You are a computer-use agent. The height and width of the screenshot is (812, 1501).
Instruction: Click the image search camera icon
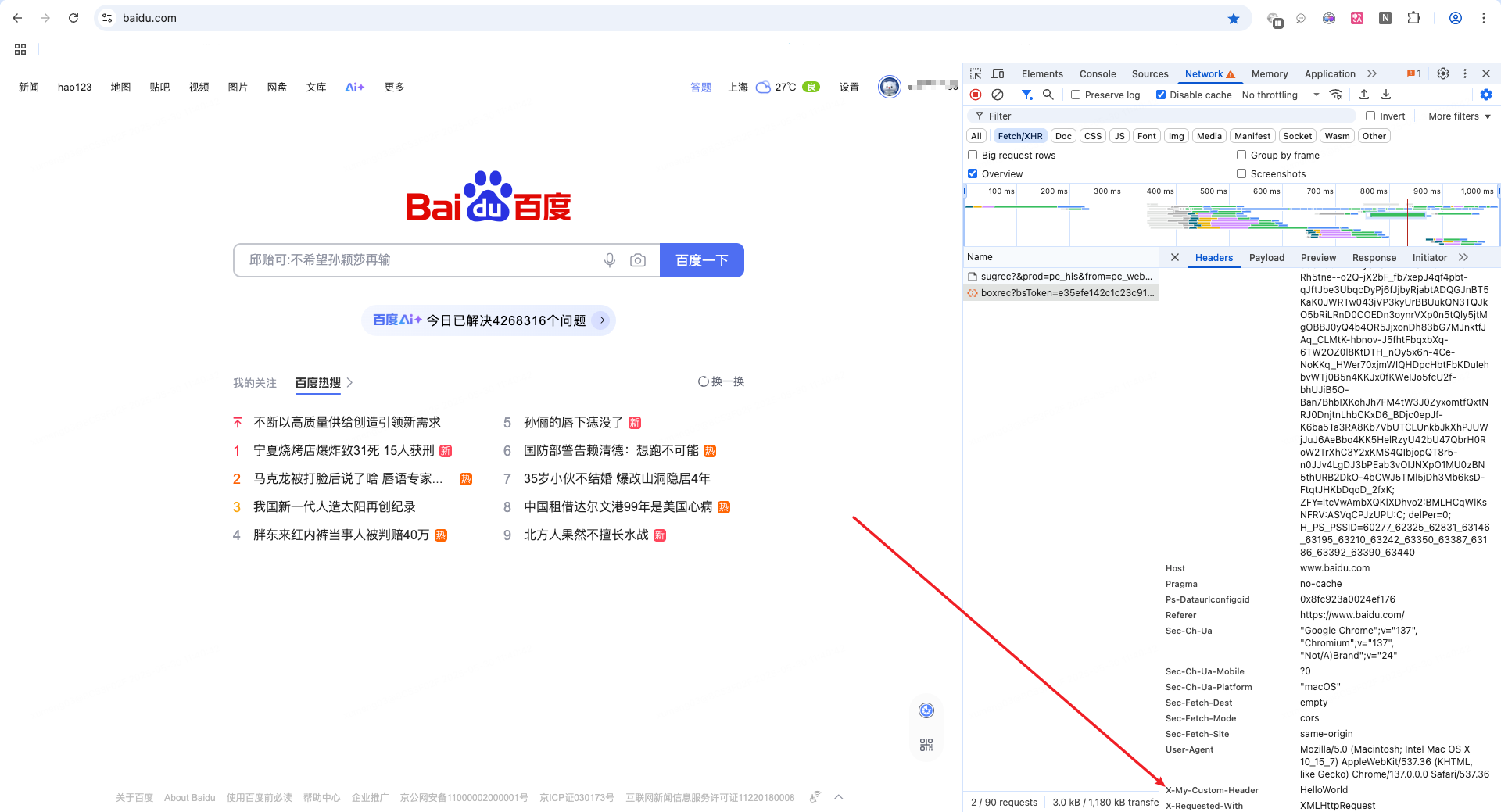638,260
